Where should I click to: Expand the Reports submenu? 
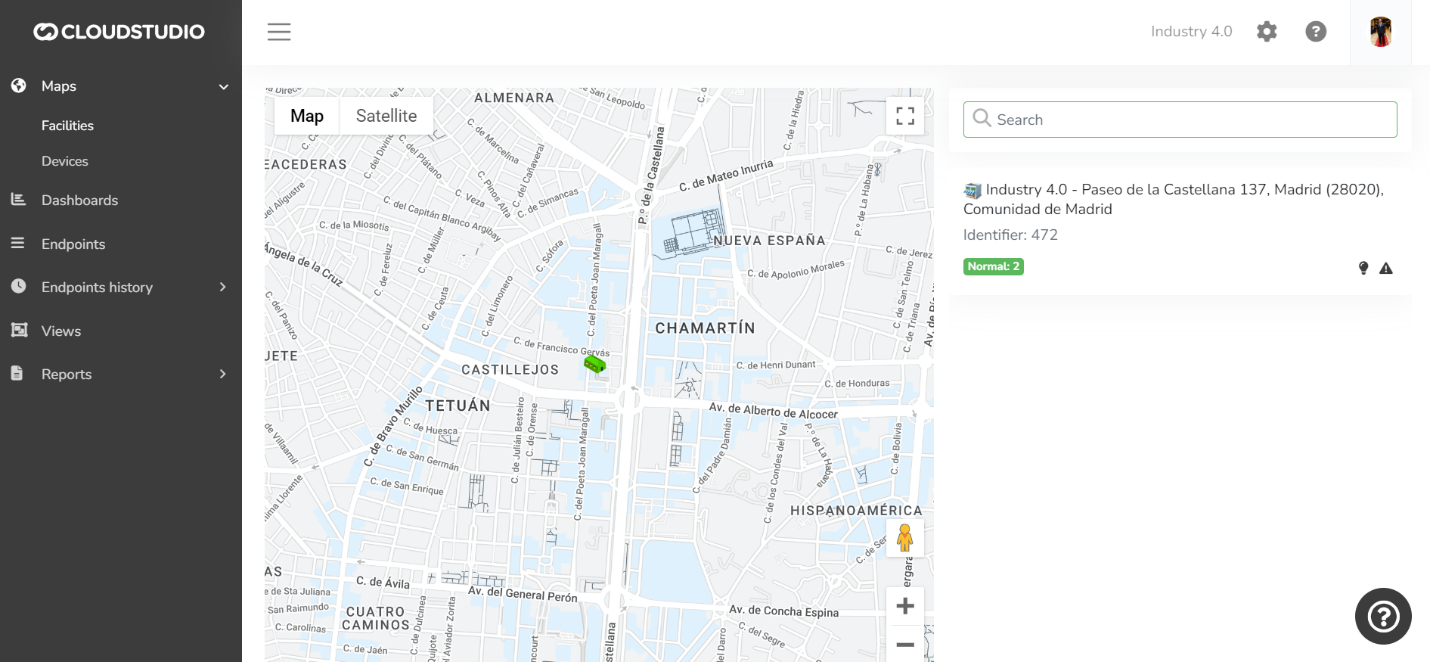coord(223,374)
